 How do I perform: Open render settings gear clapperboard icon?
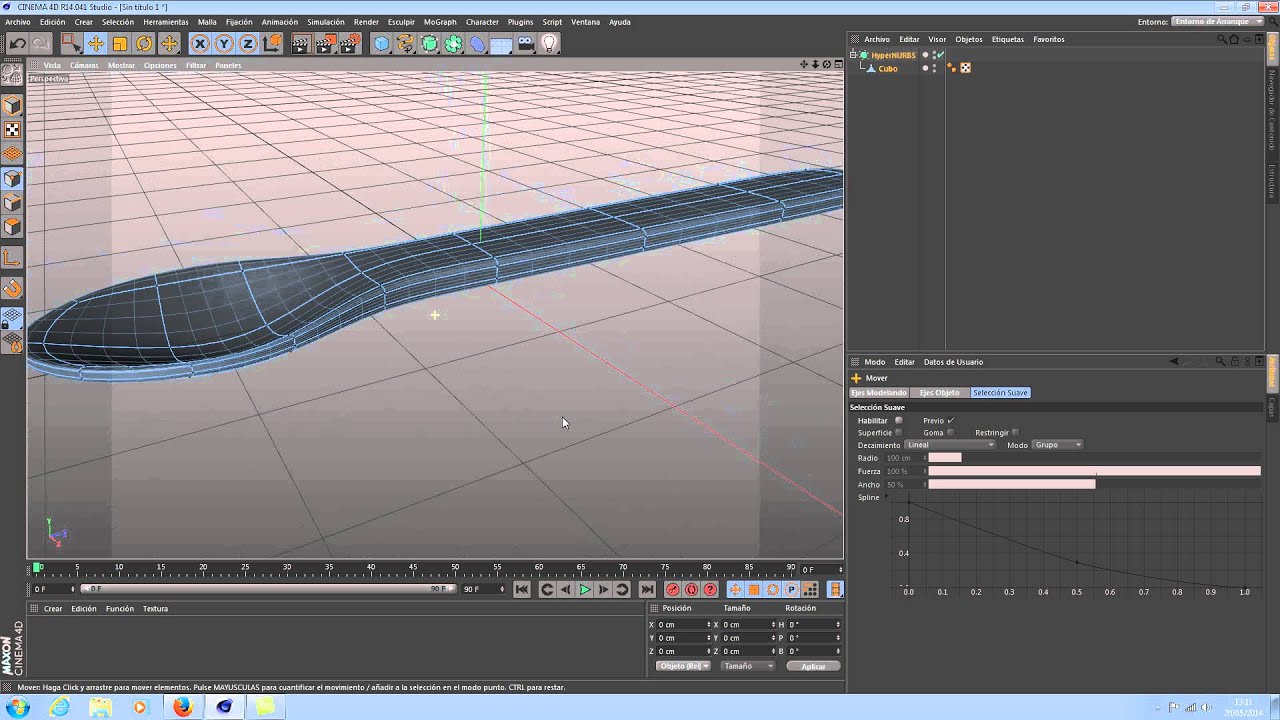(349, 43)
